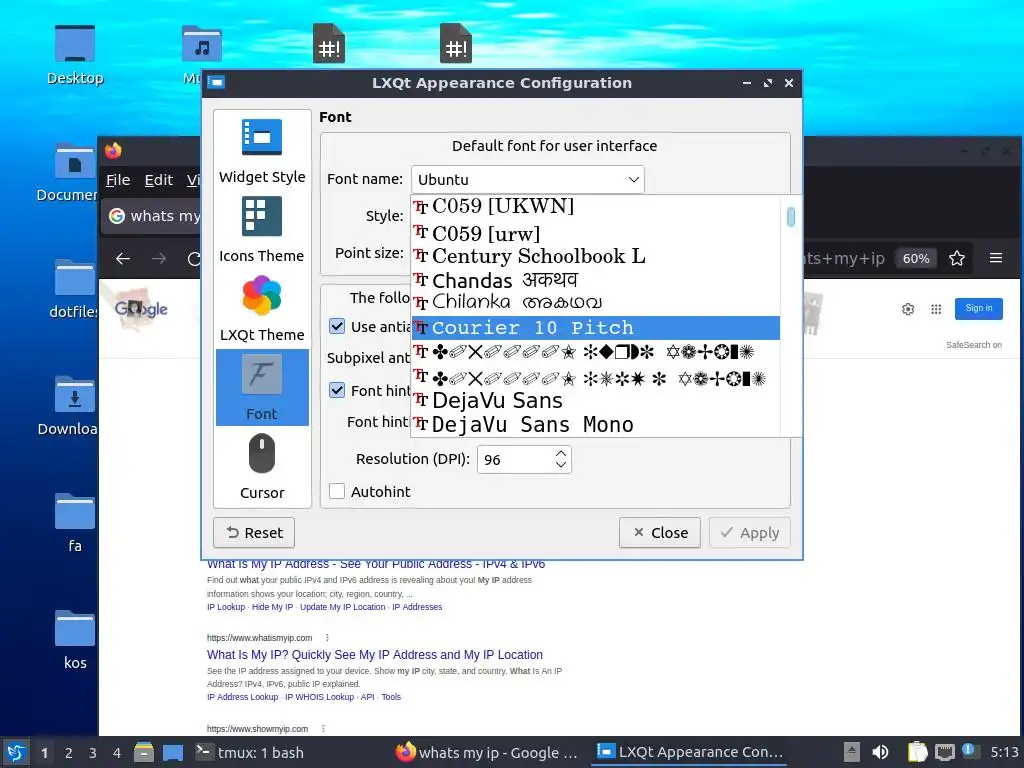Viewport: 1024px width, 768px height.
Task: Open What Is My IP? Quickly See link
Action: pos(375,654)
